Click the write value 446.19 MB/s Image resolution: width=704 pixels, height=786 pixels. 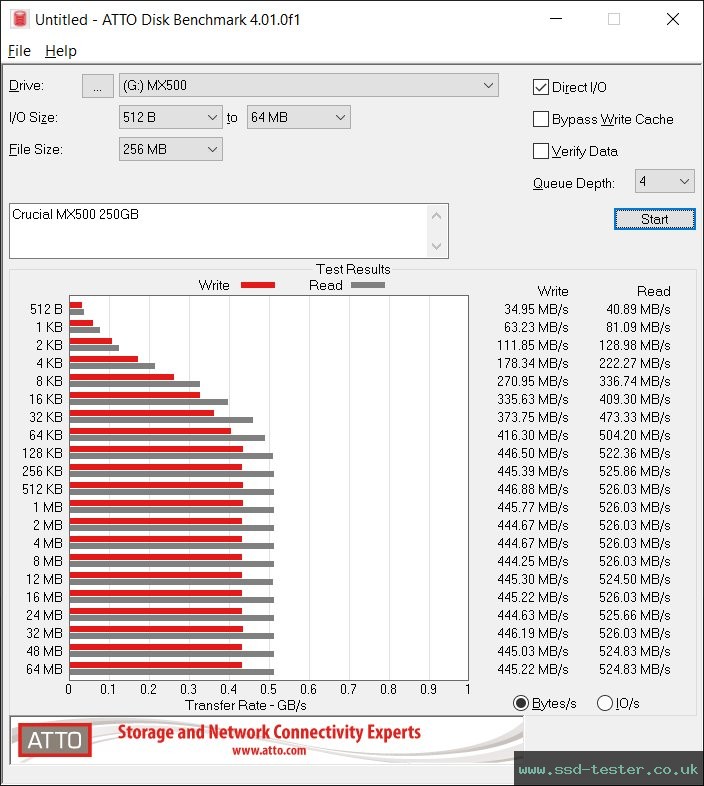[x=533, y=634]
